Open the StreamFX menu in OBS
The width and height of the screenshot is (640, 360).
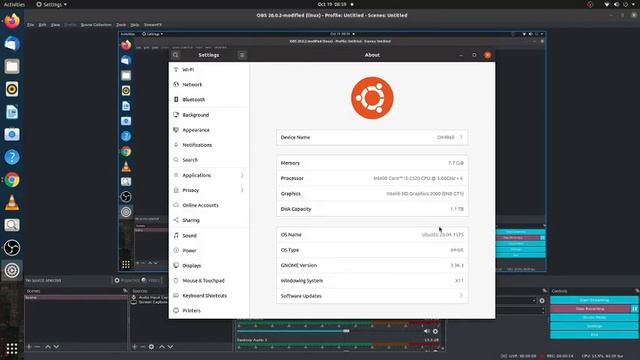pyautogui.click(x=153, y=25)
